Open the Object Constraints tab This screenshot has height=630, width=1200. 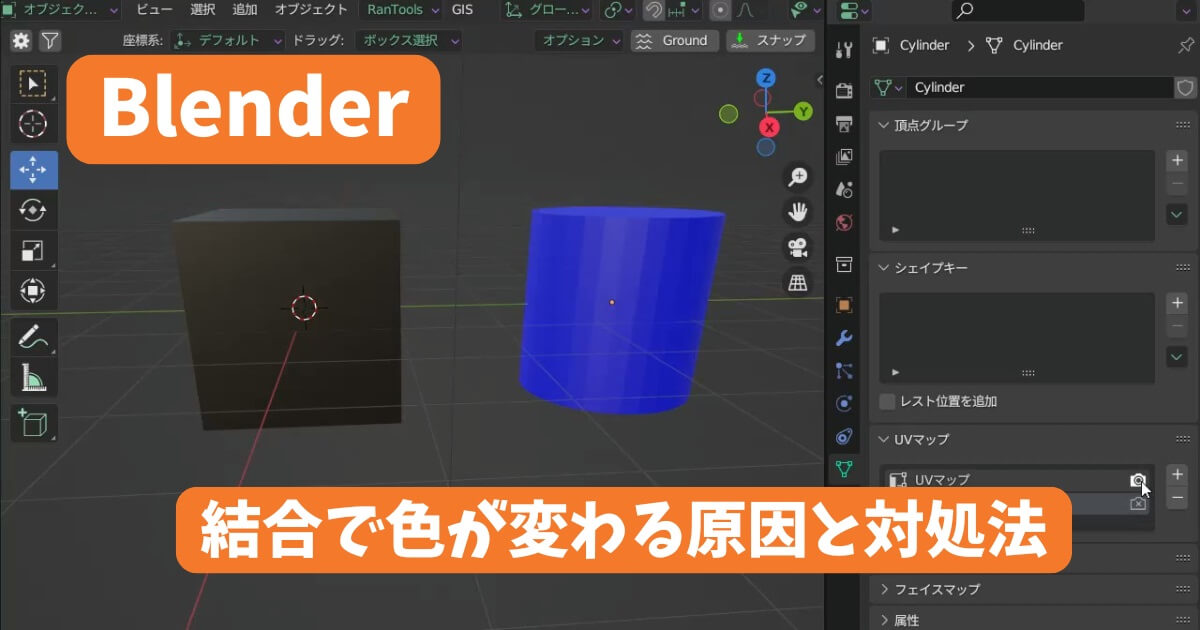[x=844, y=436]
